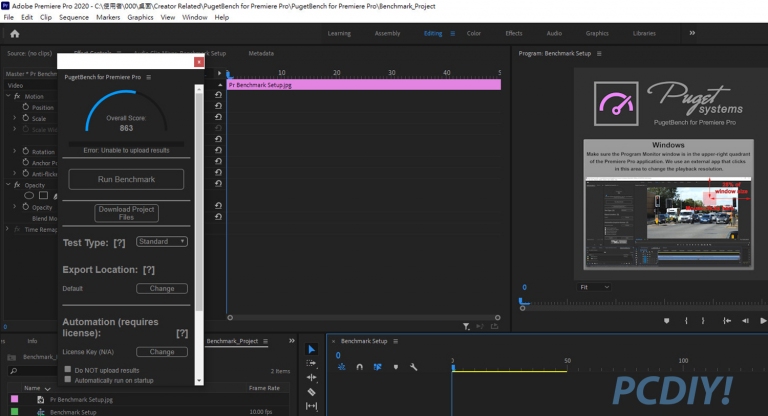768x416 pixels.
Task: Create ellipse mask under Opacity
Action: click(x=29, y=196)
